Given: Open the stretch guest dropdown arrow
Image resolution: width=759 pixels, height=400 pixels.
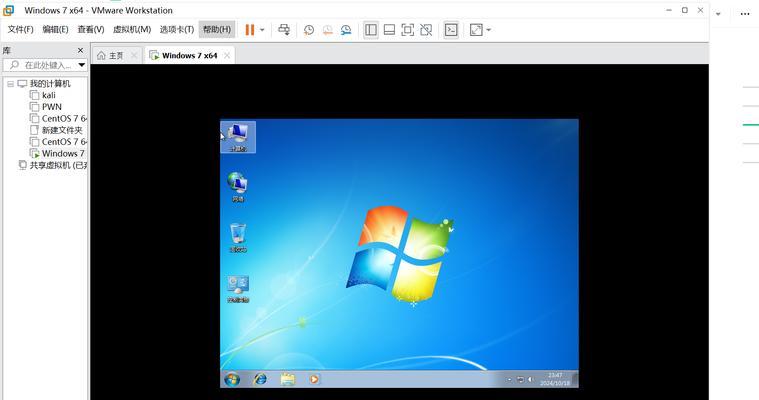Looking at the screenshot, I should click(488, 30).
